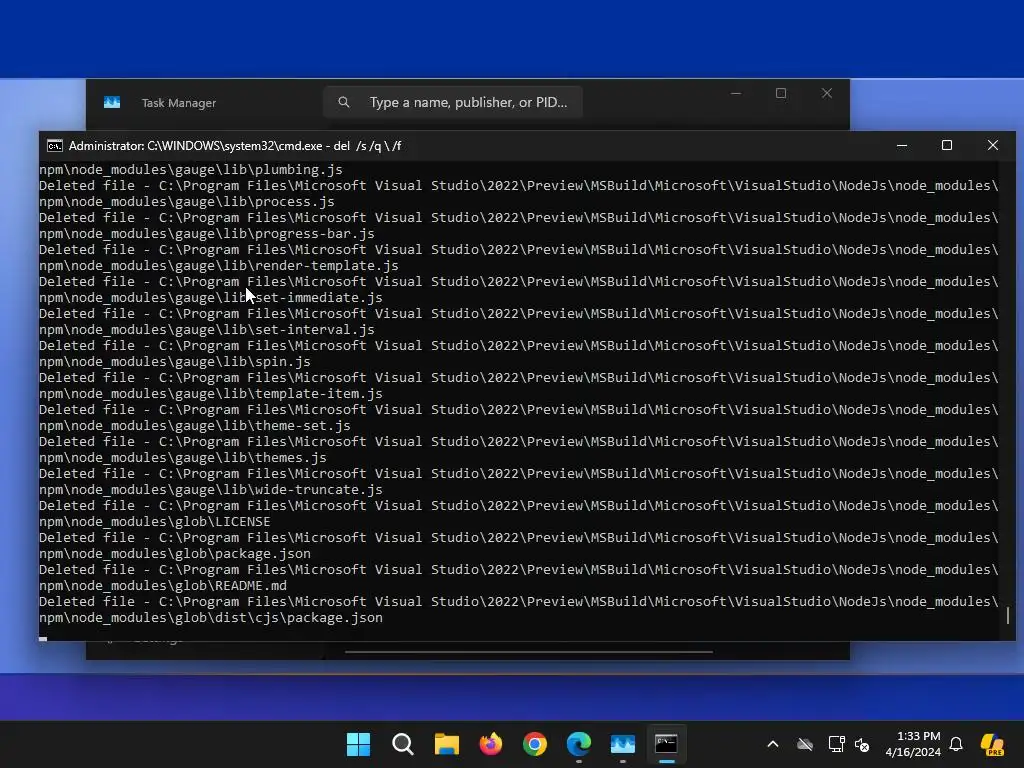This screenshot has width=1024, height=768.
Task: Click the line ending 'render-template.js'
Action: pos(219,266)
